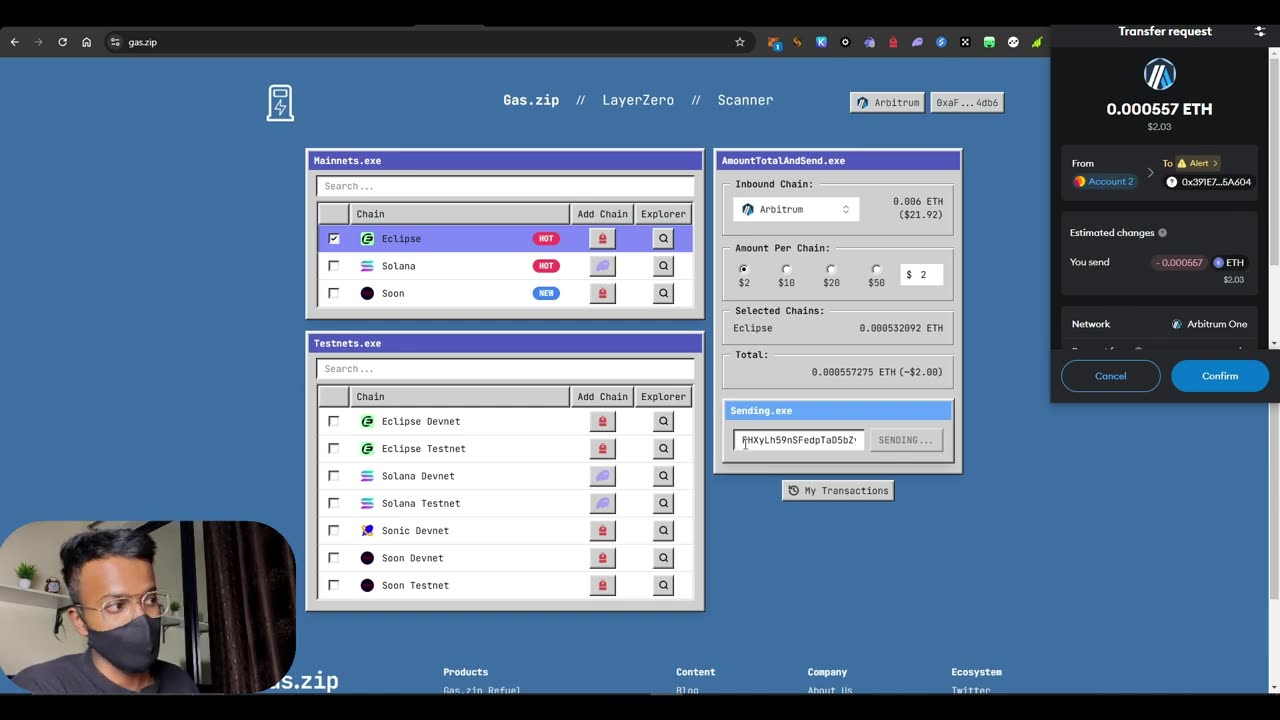Open explorer icon for Soon Devnet
This screenshot has height=720, width=1280.
coord(663,558)
